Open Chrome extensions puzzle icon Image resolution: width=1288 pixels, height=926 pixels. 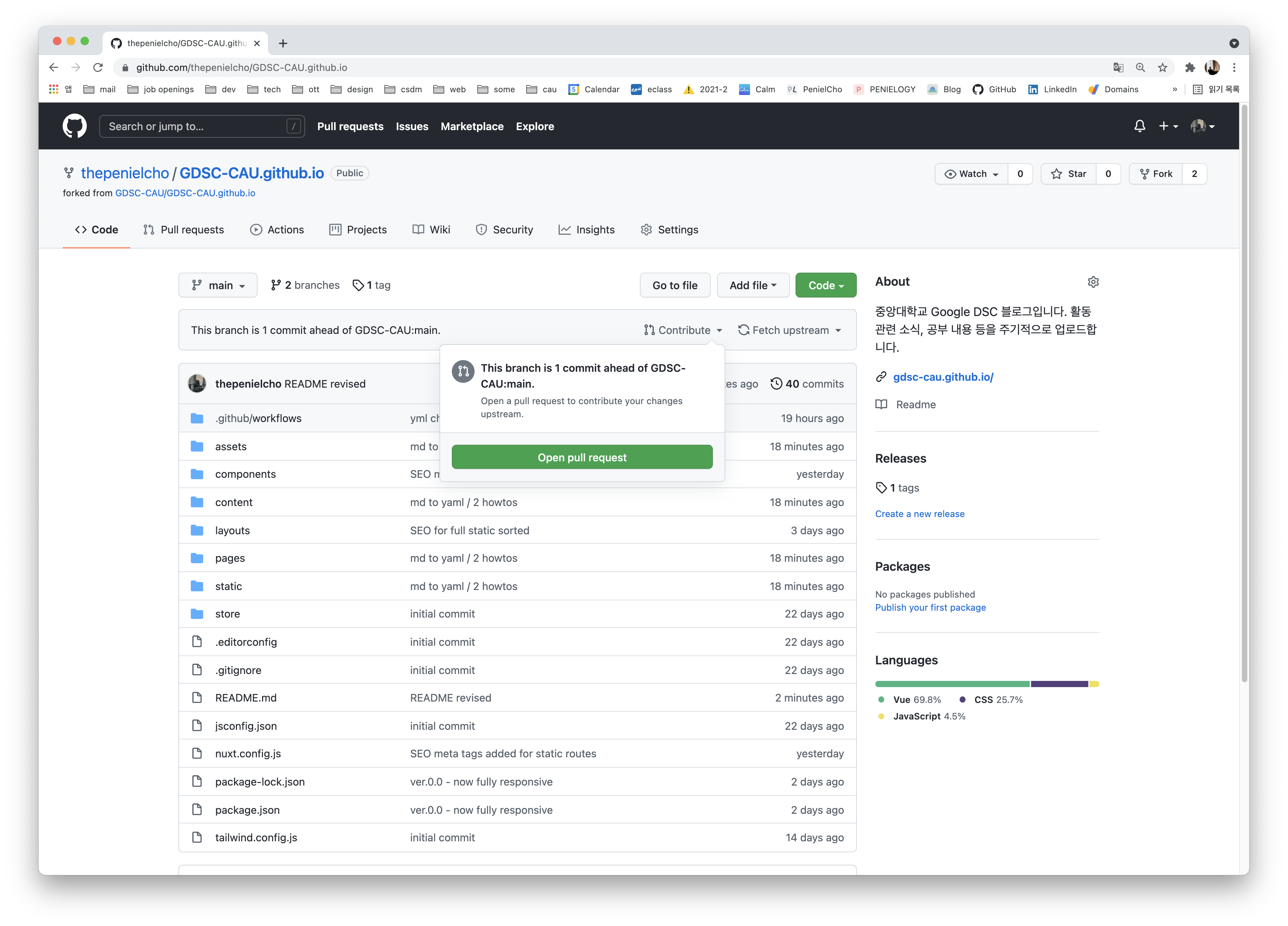[1190, 67]
